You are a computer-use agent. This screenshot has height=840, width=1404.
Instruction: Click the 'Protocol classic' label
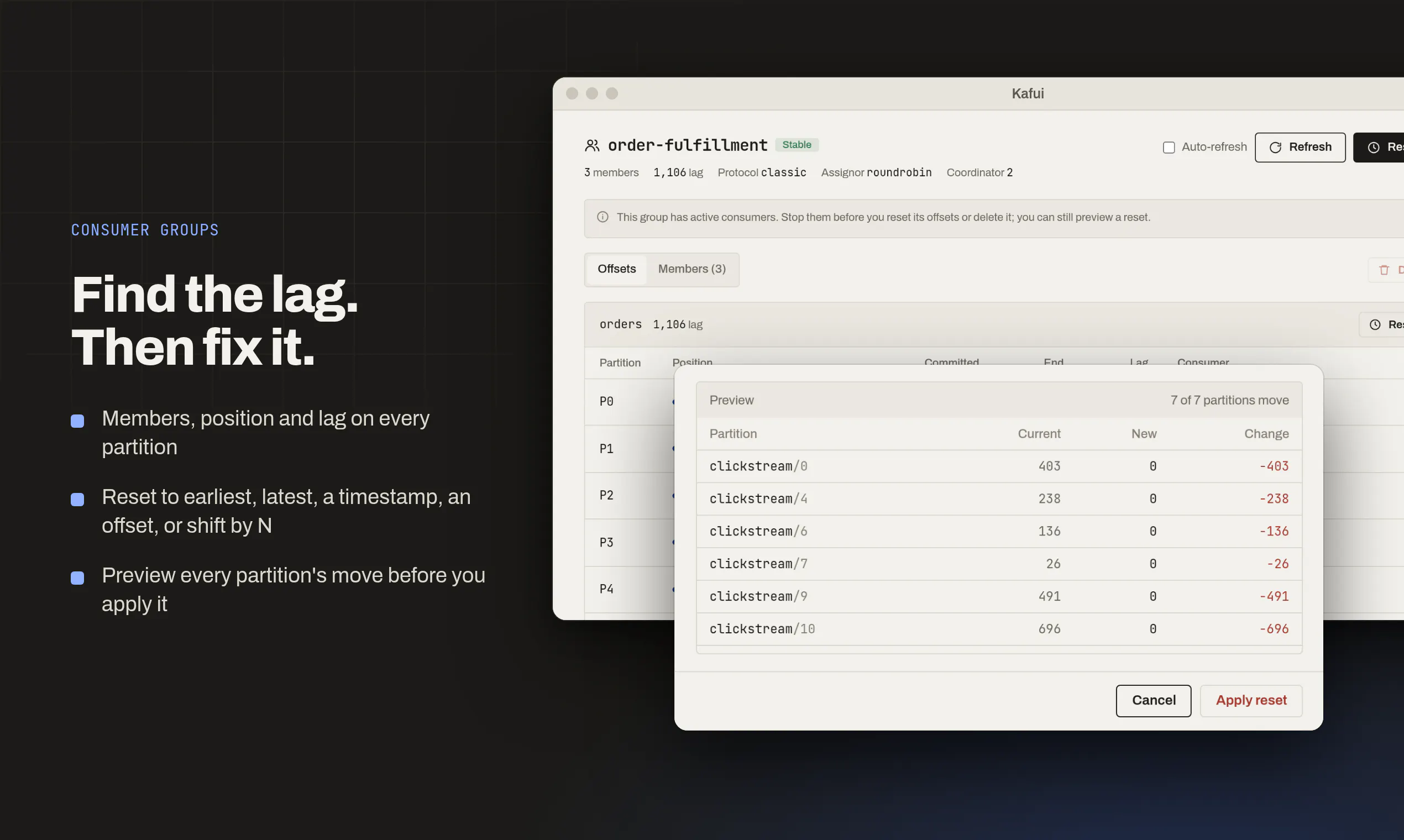click(x=762, y=172)
